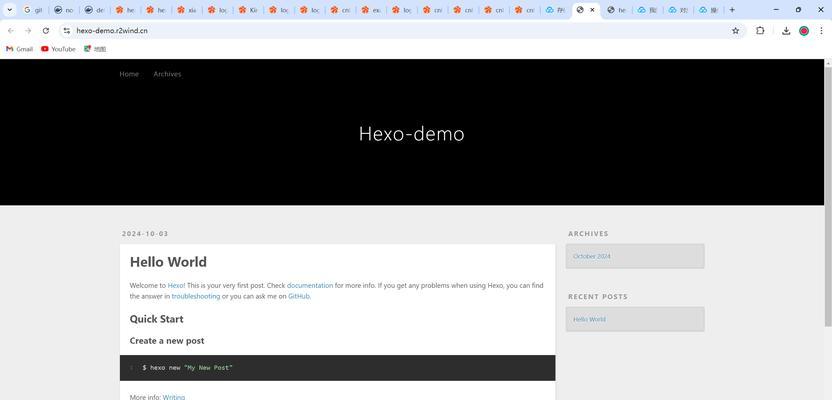Open the Writing link after More info

[174, 397]
